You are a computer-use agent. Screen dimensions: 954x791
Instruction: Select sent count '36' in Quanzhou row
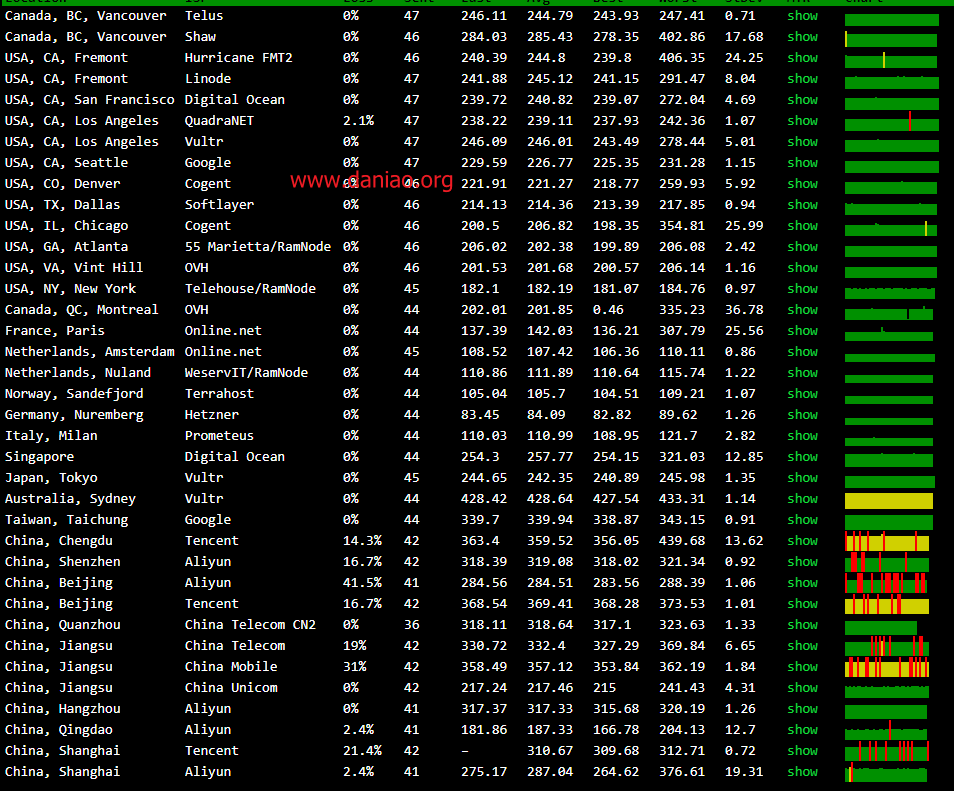pos(412,624)
